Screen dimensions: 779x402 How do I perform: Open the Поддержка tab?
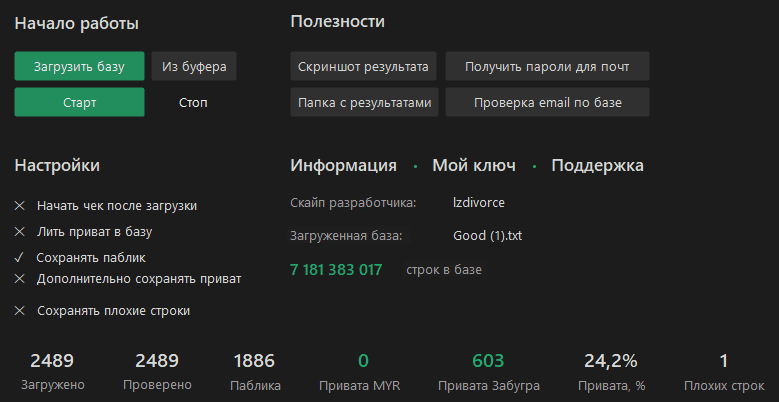tap(597, 165)
